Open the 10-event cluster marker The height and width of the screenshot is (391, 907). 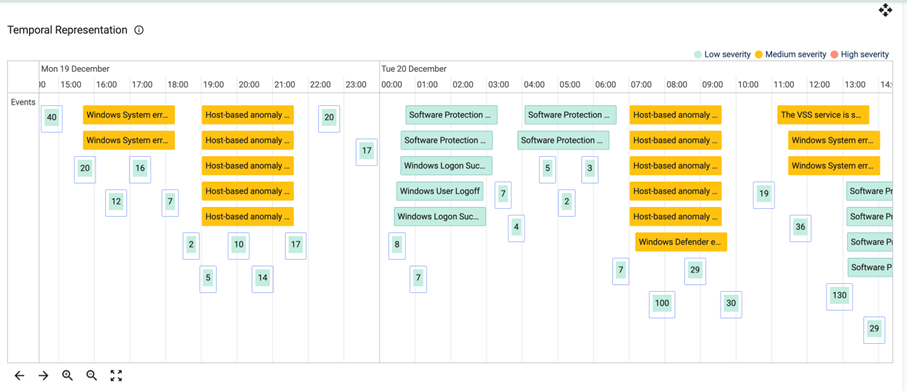pos(238,245)
